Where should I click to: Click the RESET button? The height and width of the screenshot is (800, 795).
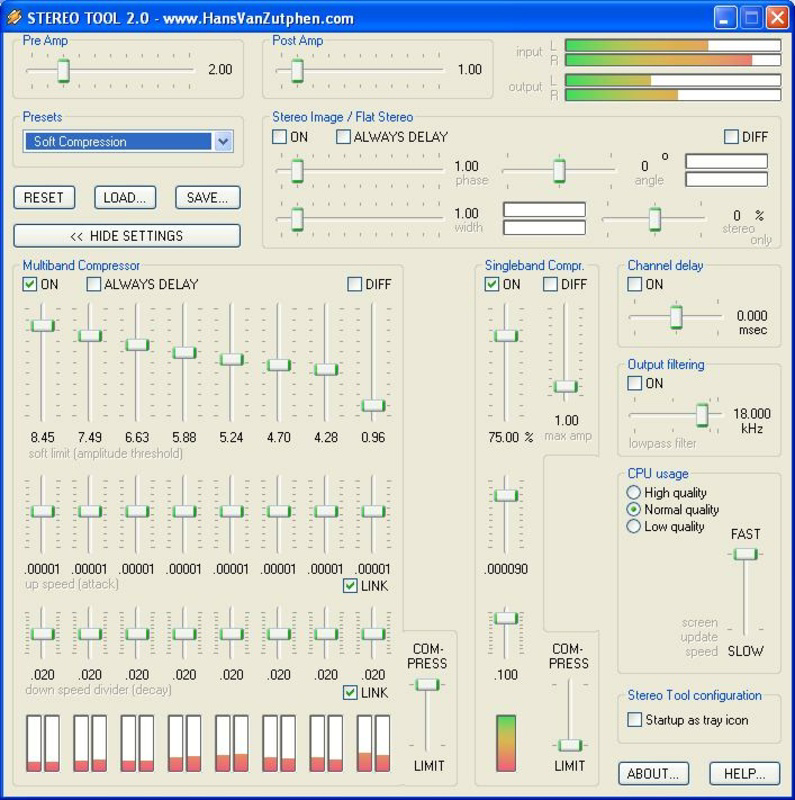[x=44, y=197]
